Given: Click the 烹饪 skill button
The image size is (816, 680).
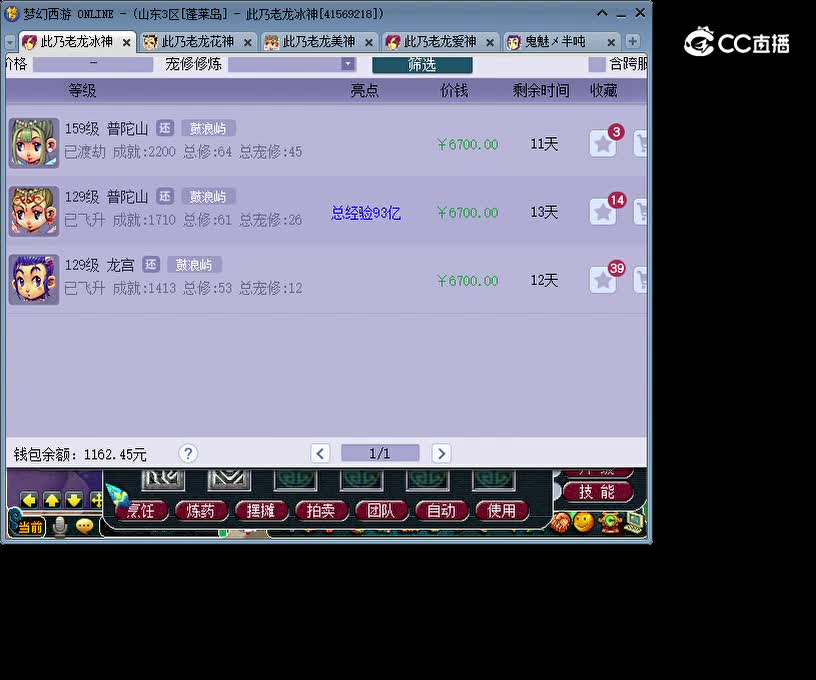Looking at the screenshot, I should [141, 511].
